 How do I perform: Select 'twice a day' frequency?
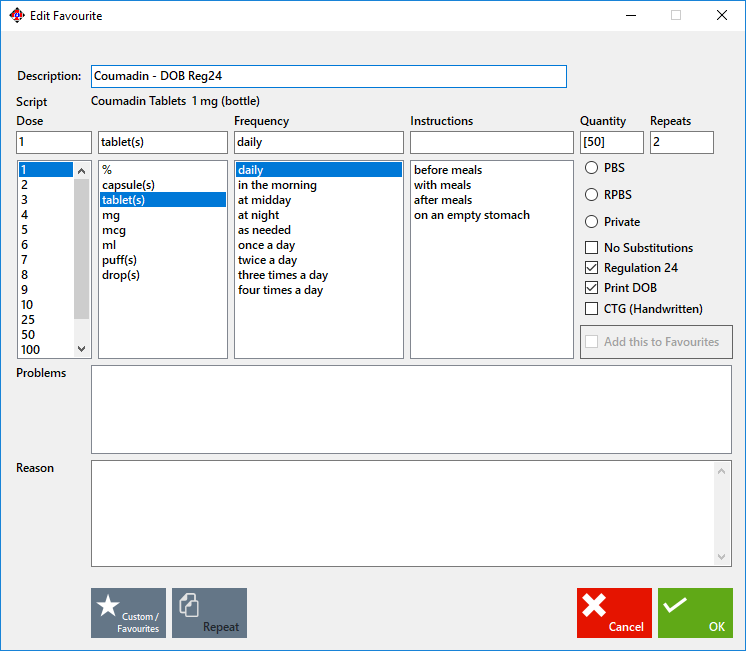[319, 259]
